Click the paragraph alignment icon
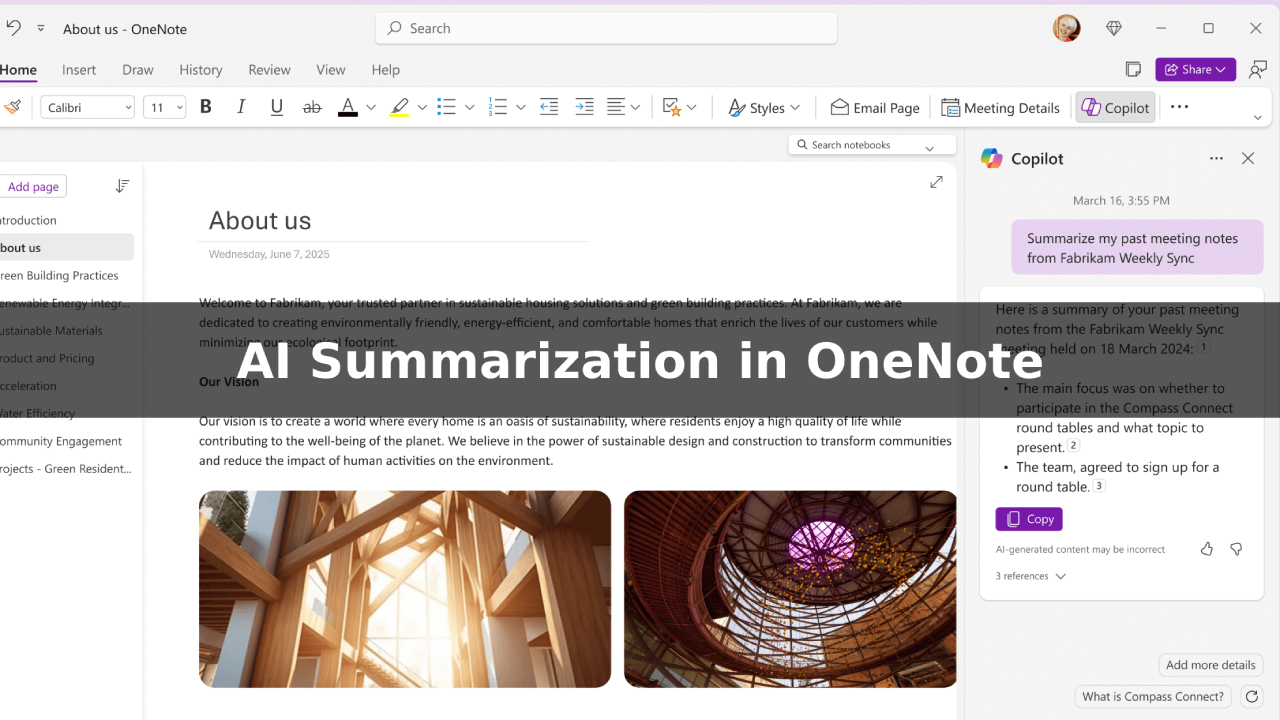This screenshot has width=1280, height=720. [x=616, y=107]
